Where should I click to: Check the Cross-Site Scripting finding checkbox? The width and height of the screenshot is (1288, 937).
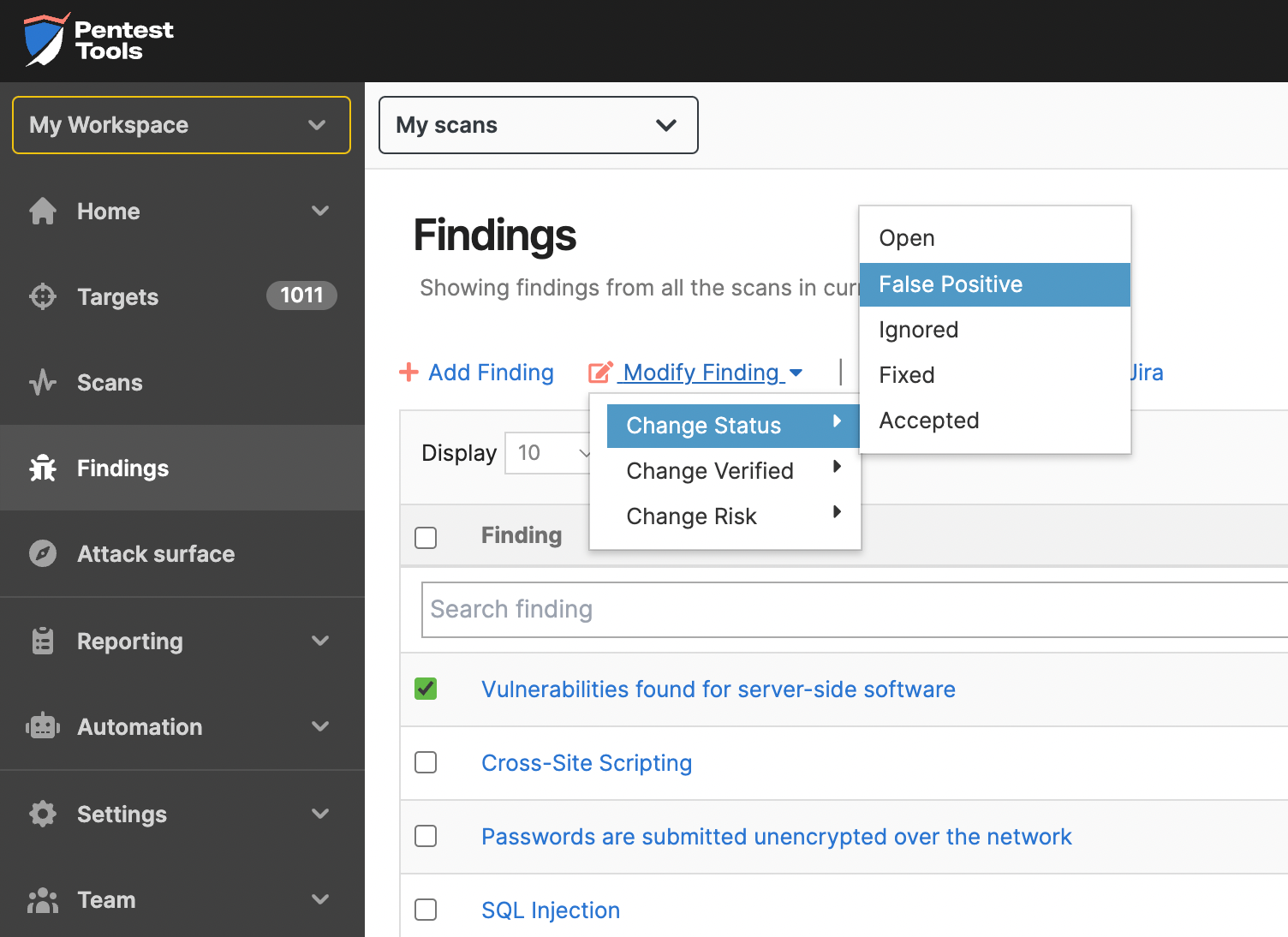click(x=426, y=762)
